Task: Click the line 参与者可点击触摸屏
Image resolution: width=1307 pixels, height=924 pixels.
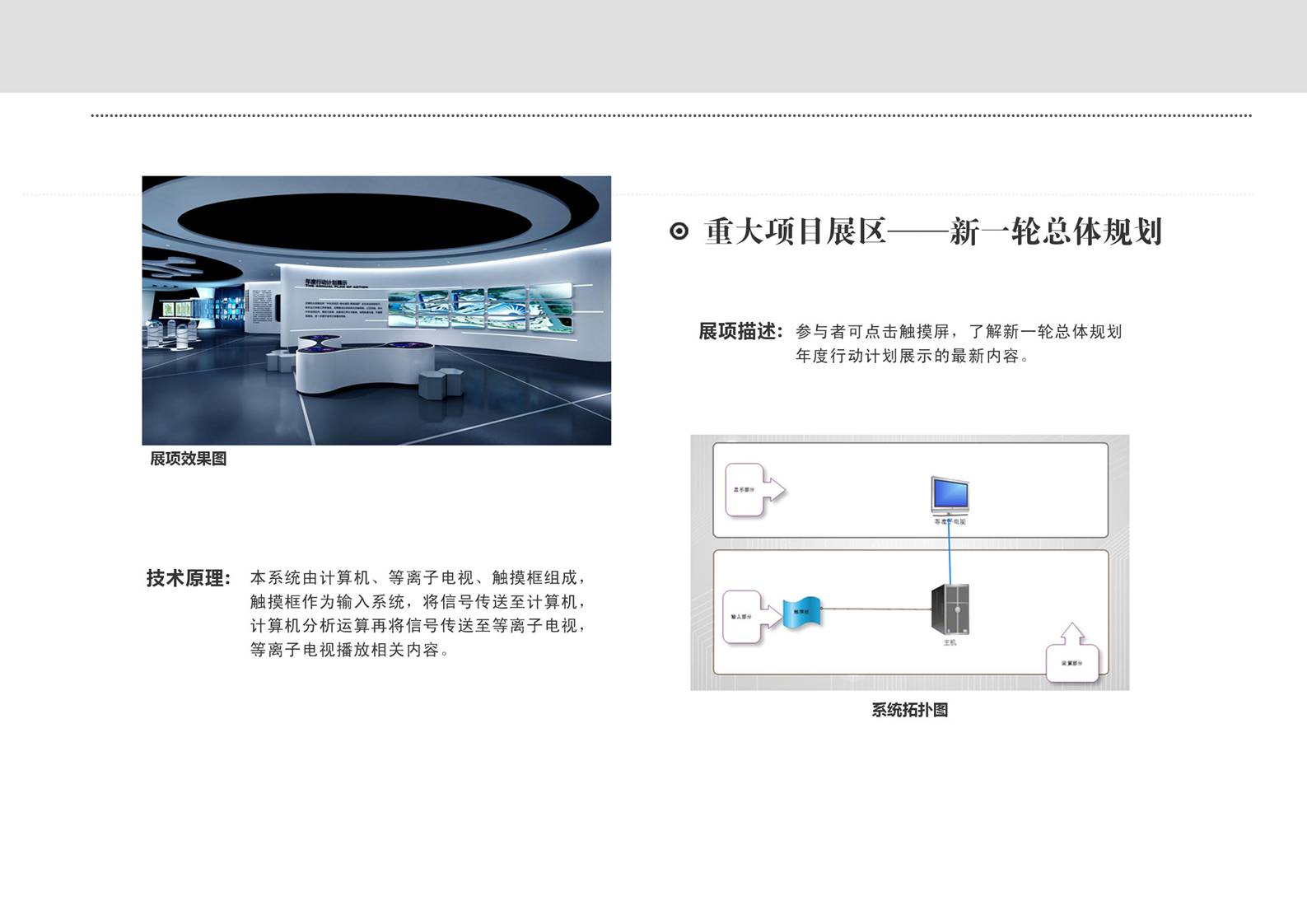Action: (x=873, y=332)
